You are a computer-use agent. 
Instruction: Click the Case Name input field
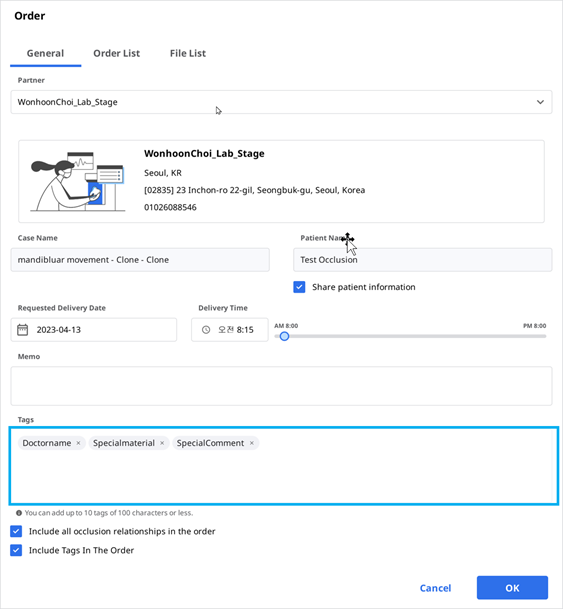pyautogui.click(x=140, y=260)
